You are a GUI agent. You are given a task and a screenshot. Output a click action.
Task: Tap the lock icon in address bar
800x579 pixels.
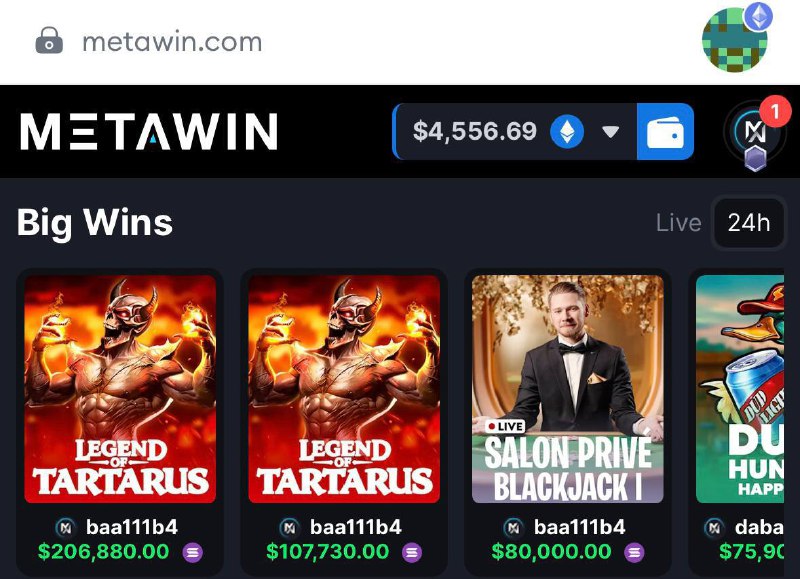[49, 40]
